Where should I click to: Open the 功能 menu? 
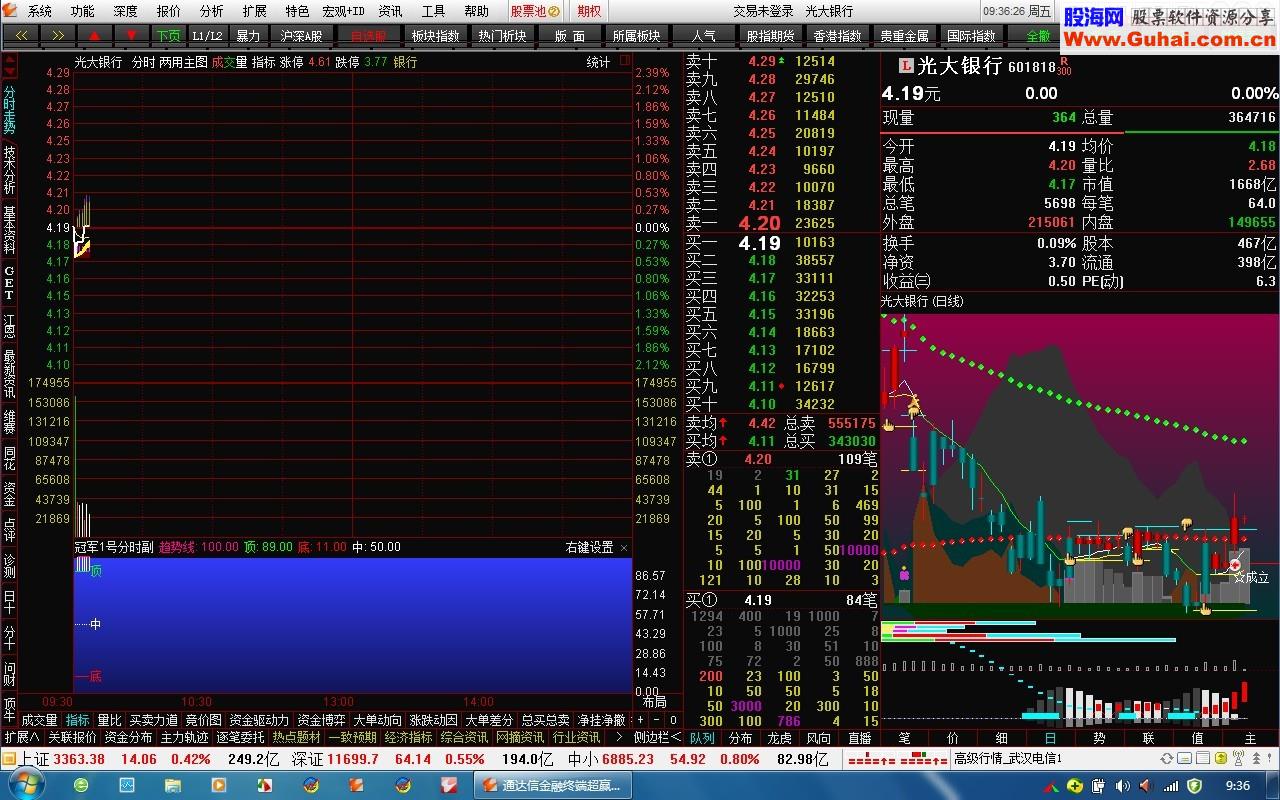click(83, 11)
